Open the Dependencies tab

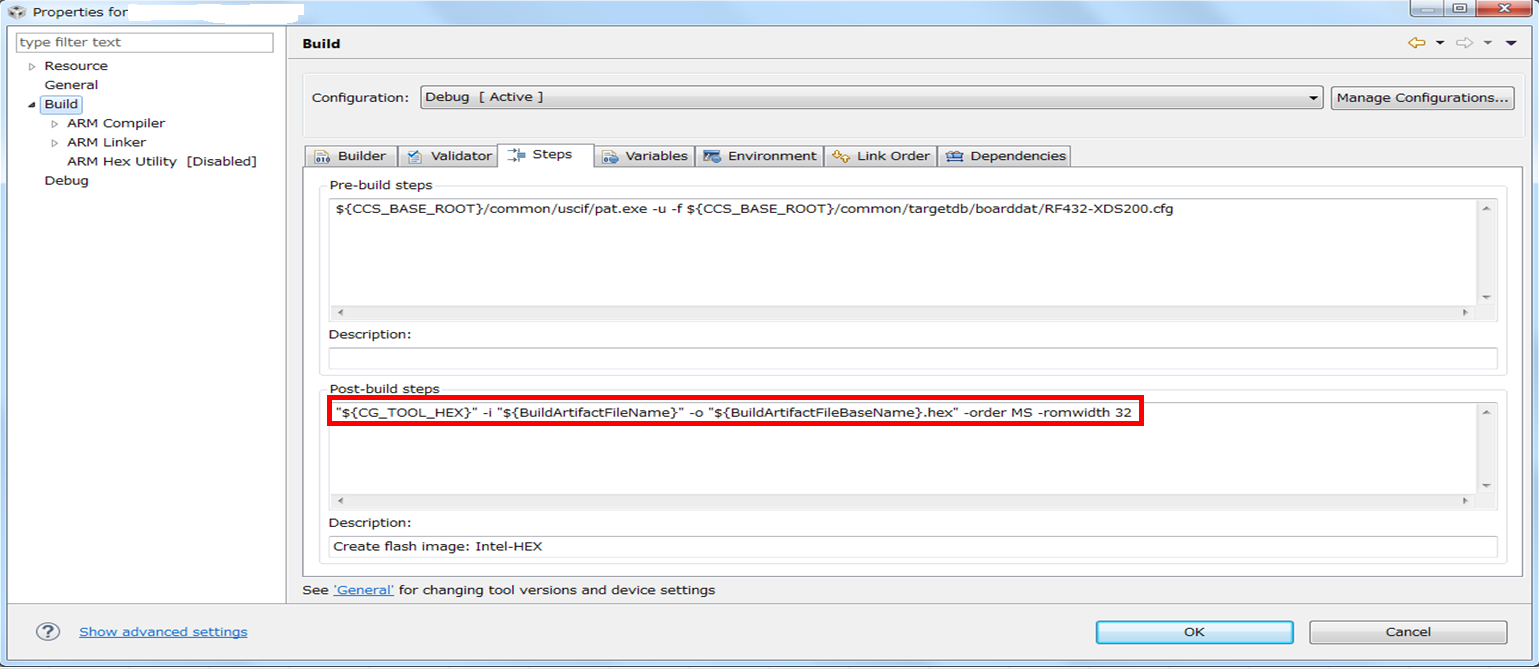point(1004,156)
